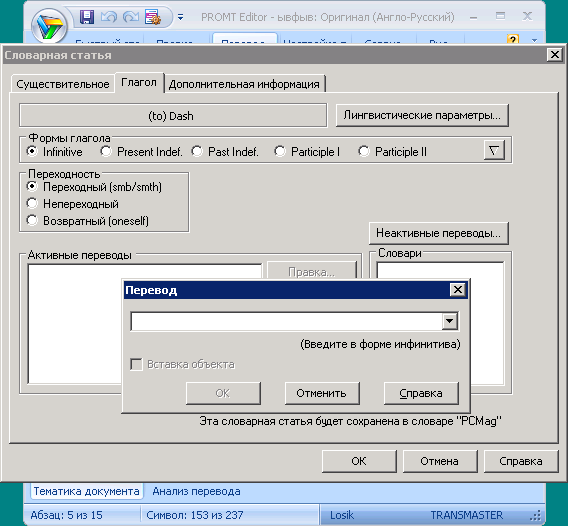
Task: Click Справка in the Перевод dialog
Action: click(421, 393)
